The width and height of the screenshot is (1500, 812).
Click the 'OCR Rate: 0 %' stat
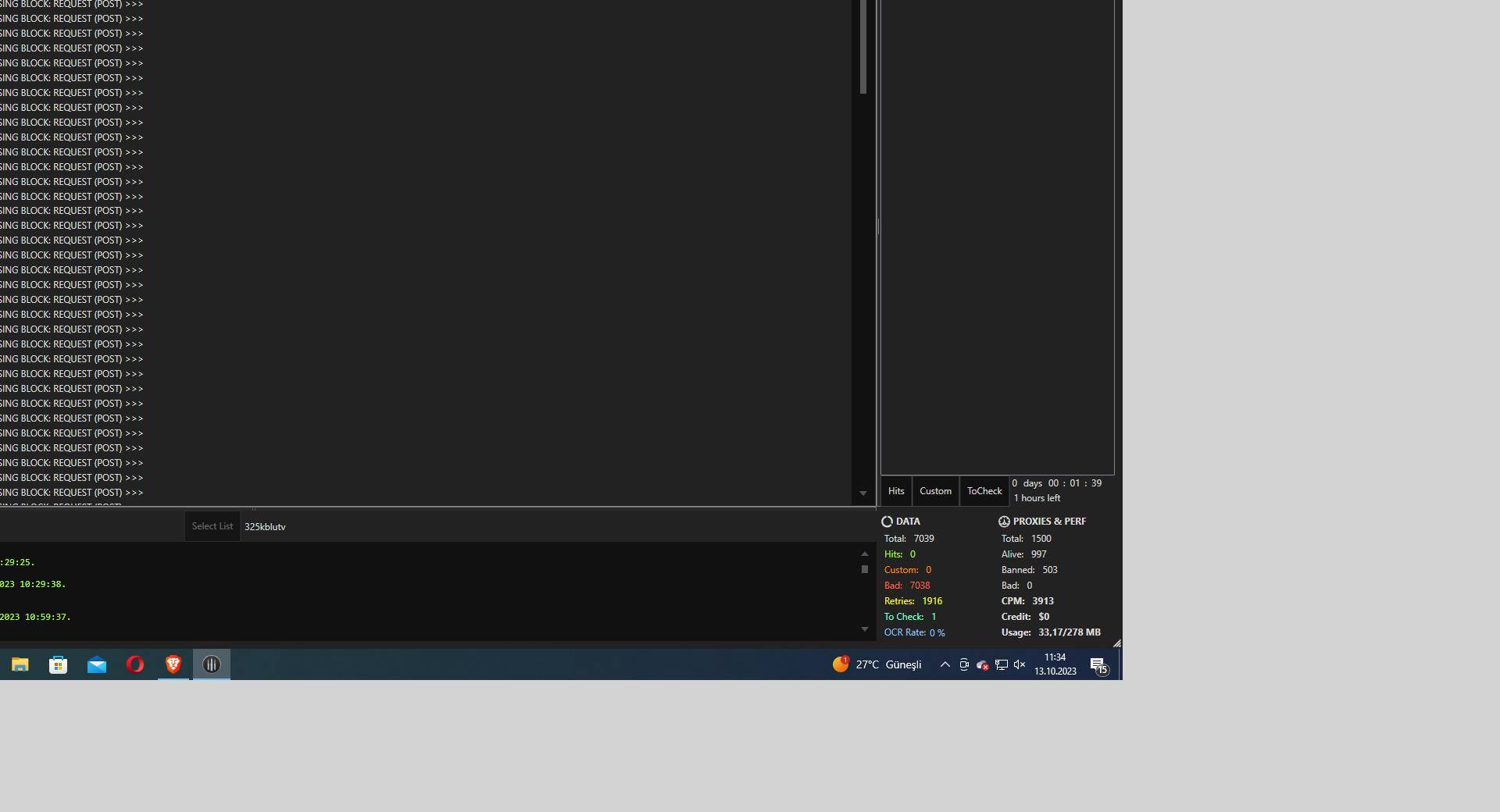(x=915, y=632)
